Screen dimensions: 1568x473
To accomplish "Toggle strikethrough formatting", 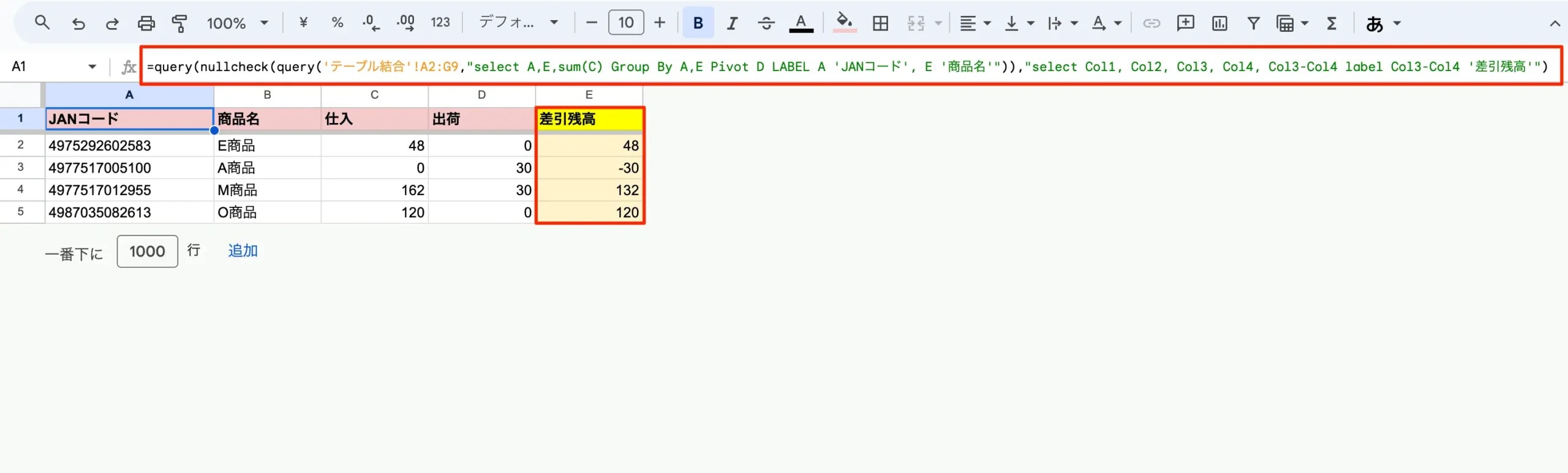I will click(766, 23).
